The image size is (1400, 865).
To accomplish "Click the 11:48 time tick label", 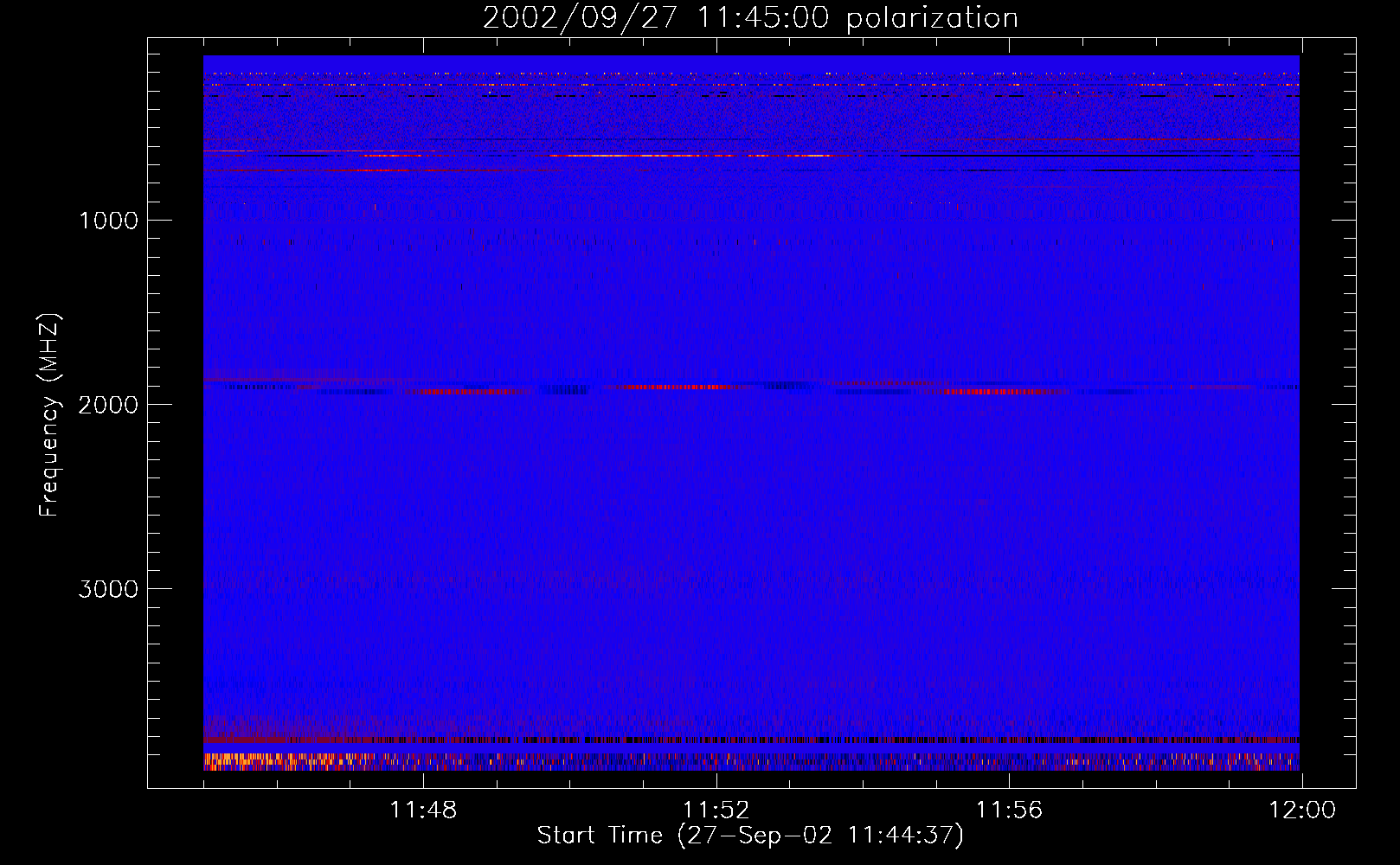I will click(423, 811).
